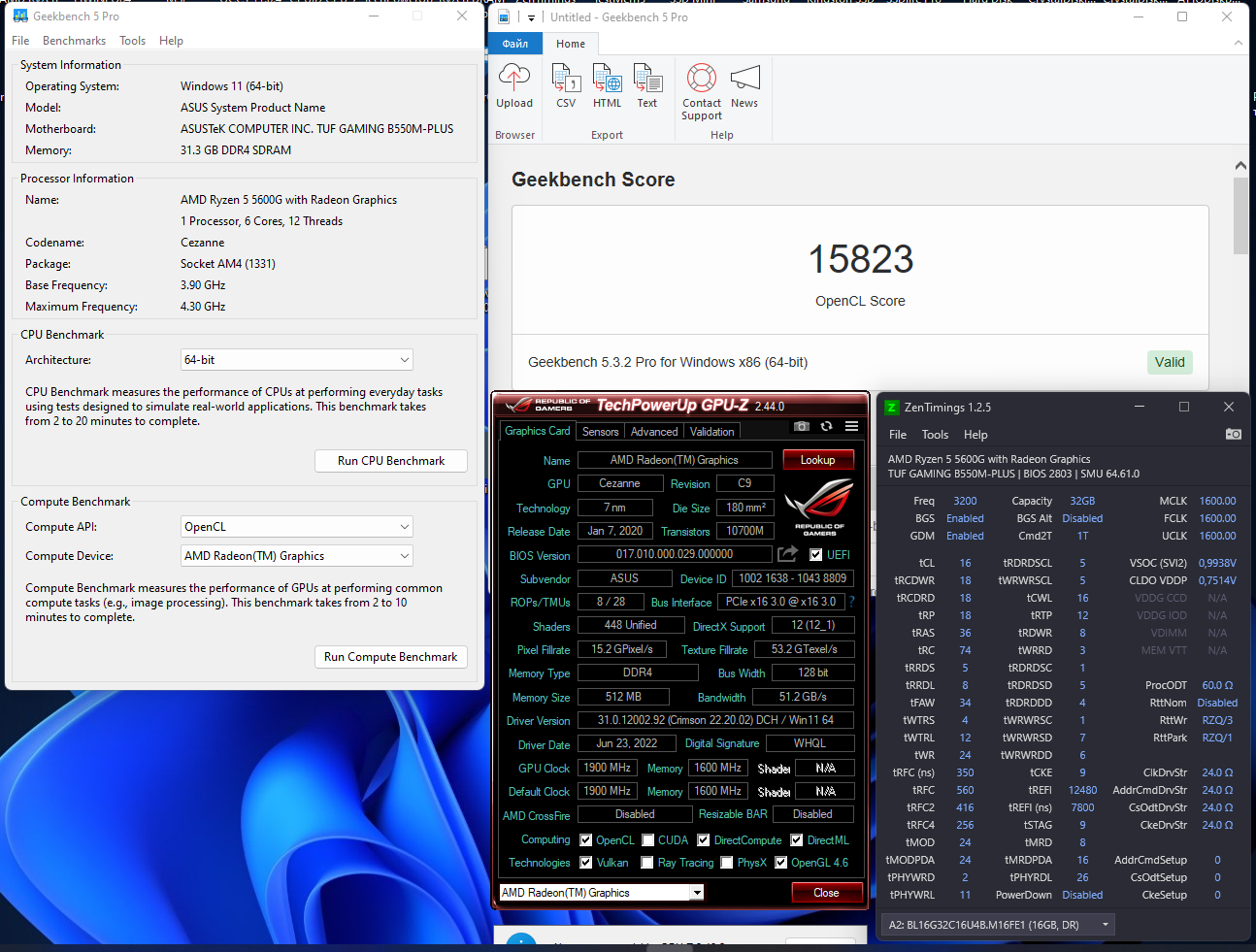Click the Lookup button in GPU-Z
1256x952 pixels.
[x=818, y=460]
